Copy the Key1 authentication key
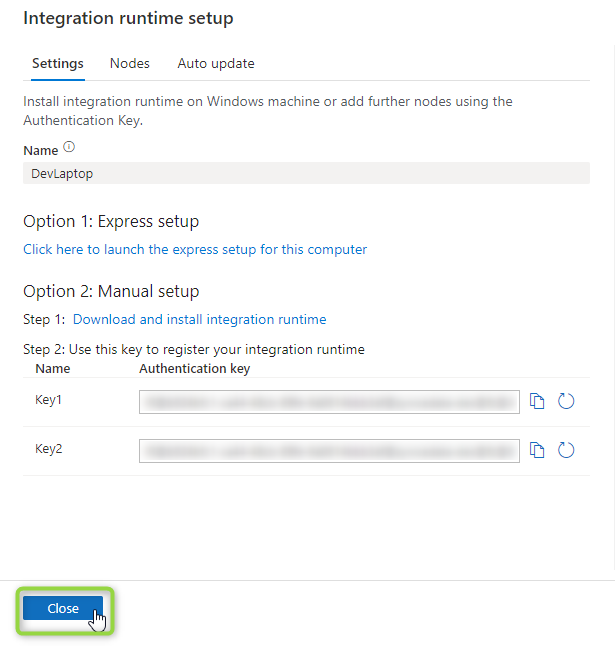This screenshot has width=615, height=646. coord(537,401)
